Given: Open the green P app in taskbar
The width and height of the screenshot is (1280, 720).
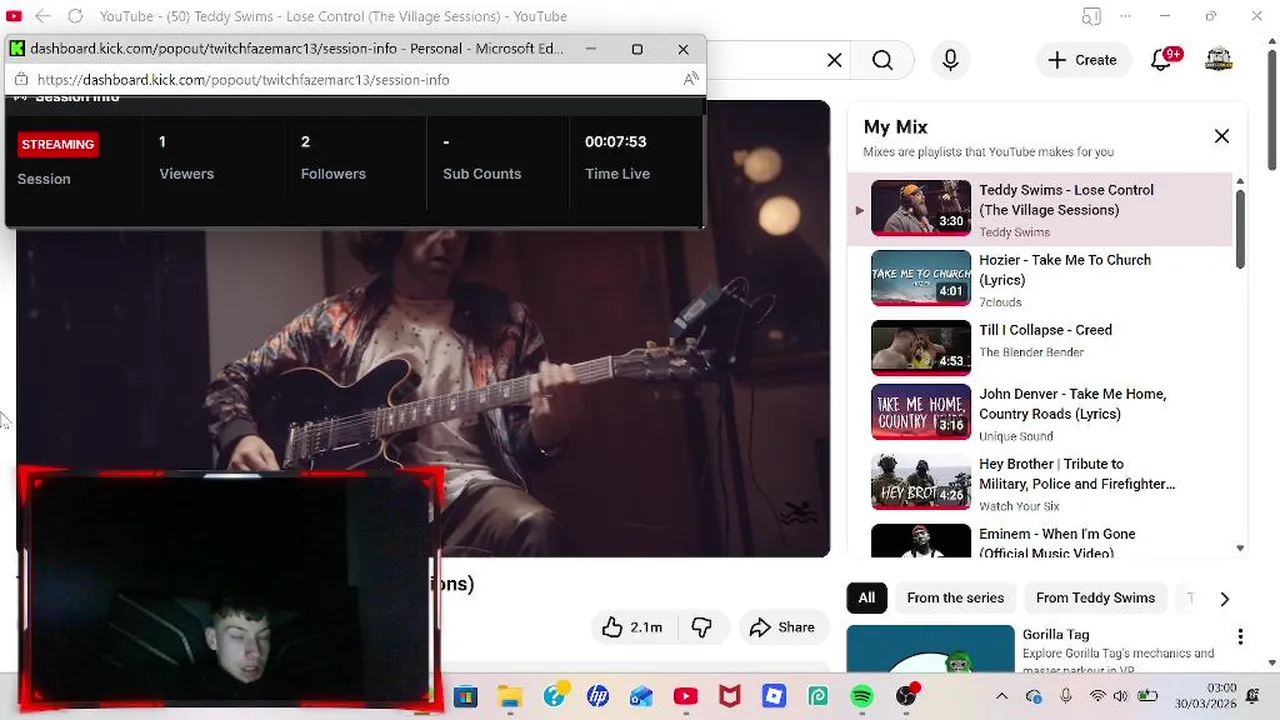Looking at the screenshot, I should point(818,696).
